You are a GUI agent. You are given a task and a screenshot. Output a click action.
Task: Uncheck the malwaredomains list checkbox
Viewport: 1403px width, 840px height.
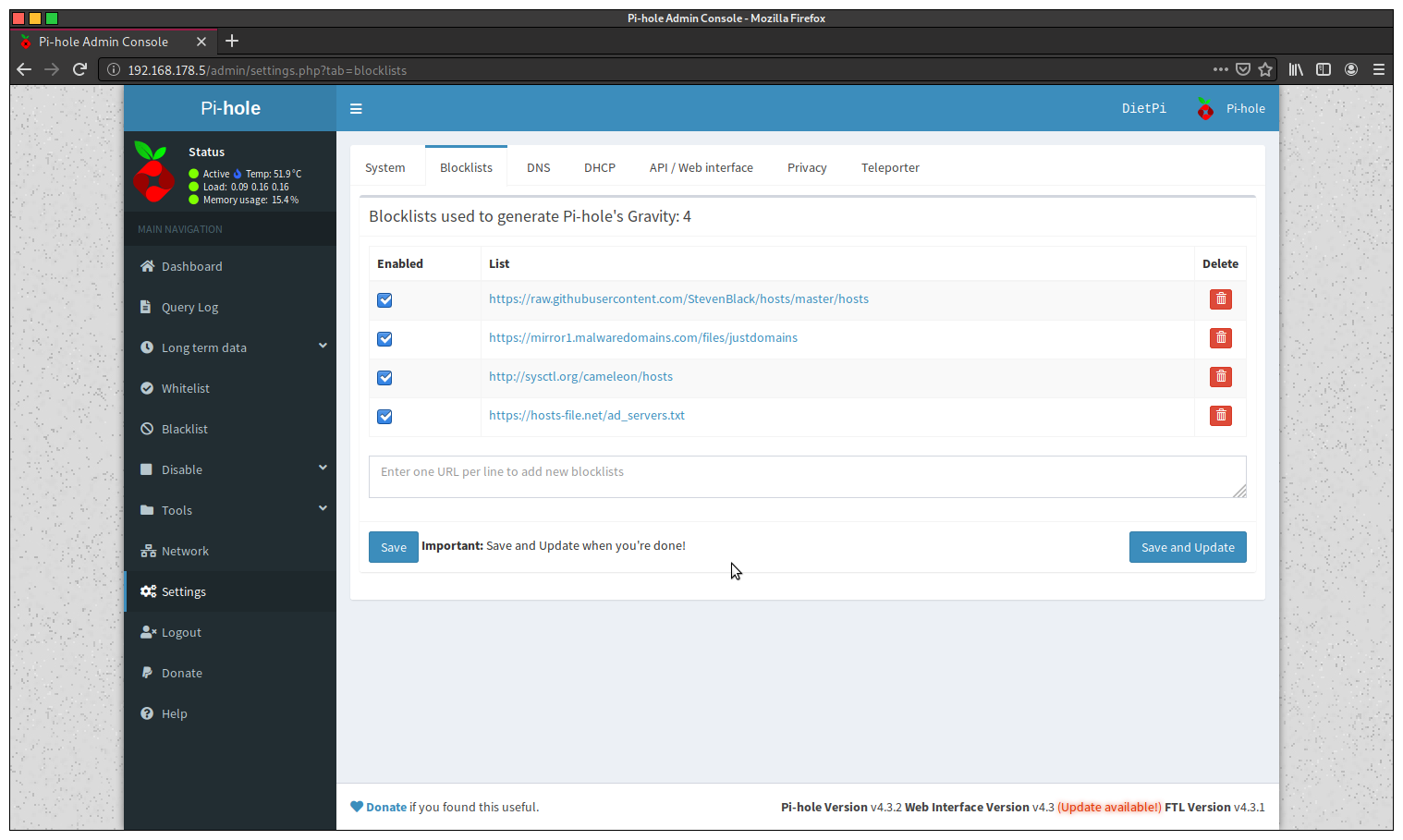coord(384,339)
